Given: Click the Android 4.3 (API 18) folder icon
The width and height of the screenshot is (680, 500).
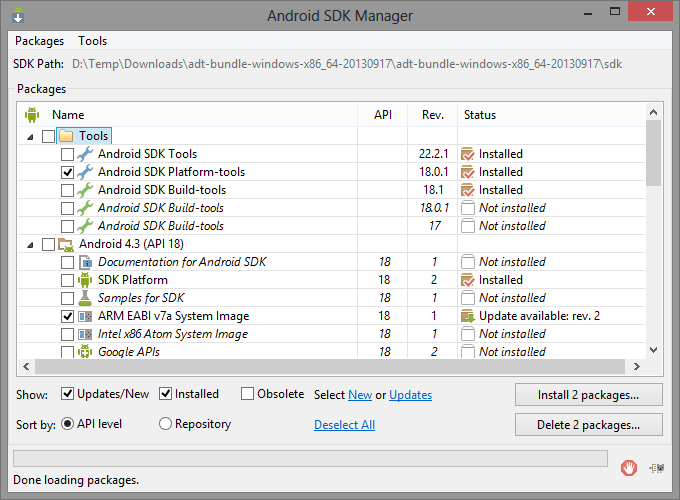Looking at the screenshot, I should 66,245.
